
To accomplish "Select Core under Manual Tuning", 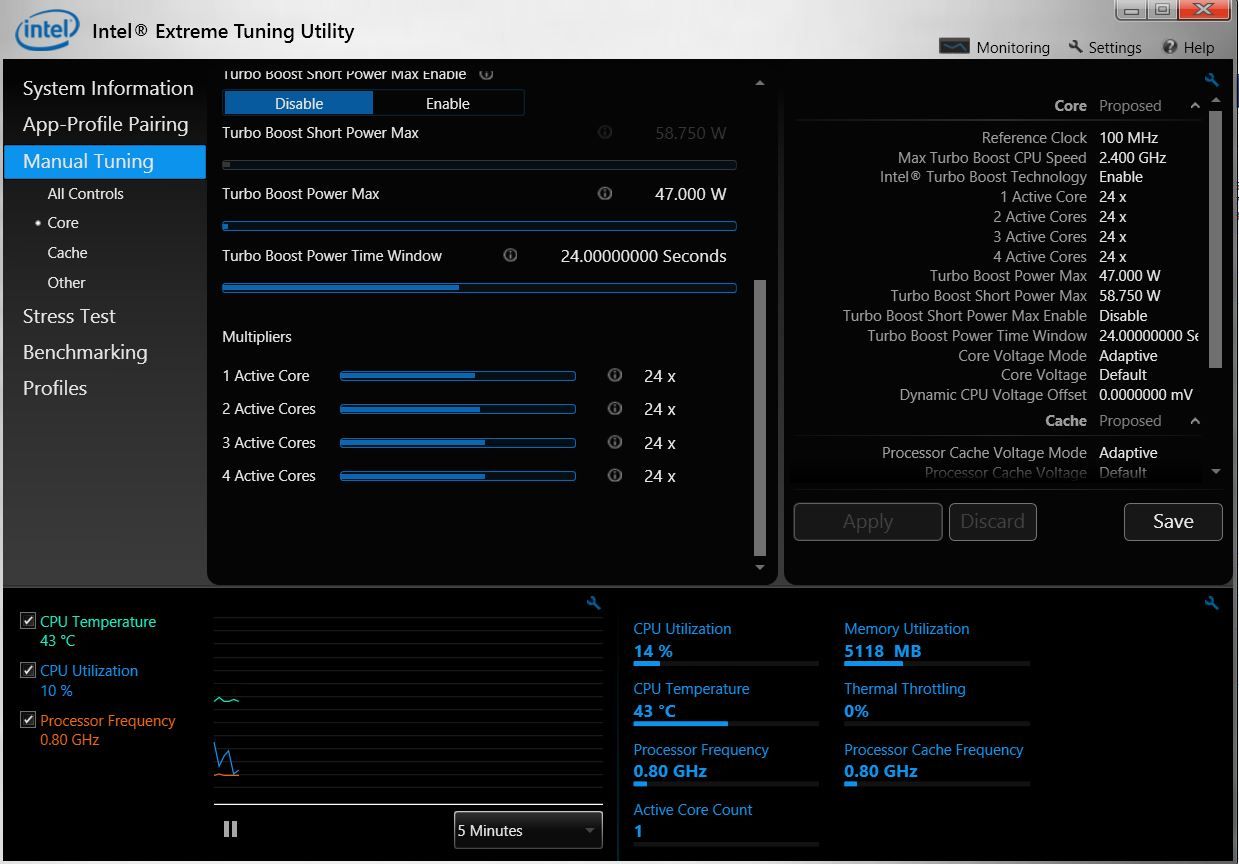I will click(x=63, y=223).
